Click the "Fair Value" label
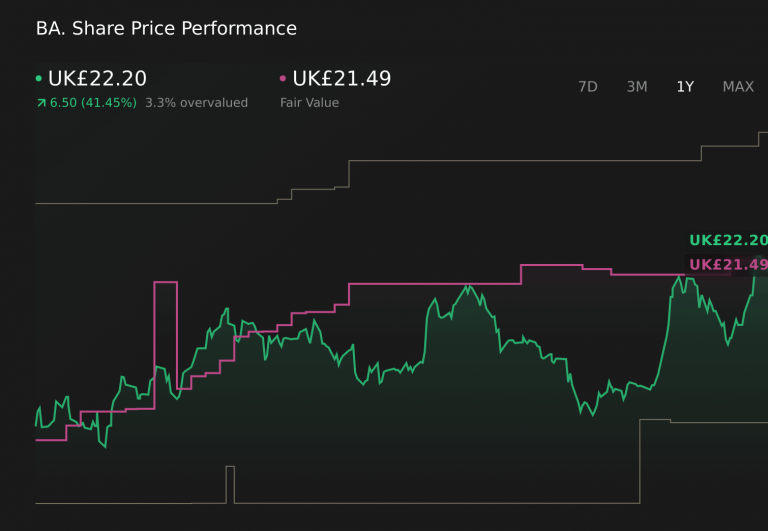768x531 pixels. [x=309, y=103]
